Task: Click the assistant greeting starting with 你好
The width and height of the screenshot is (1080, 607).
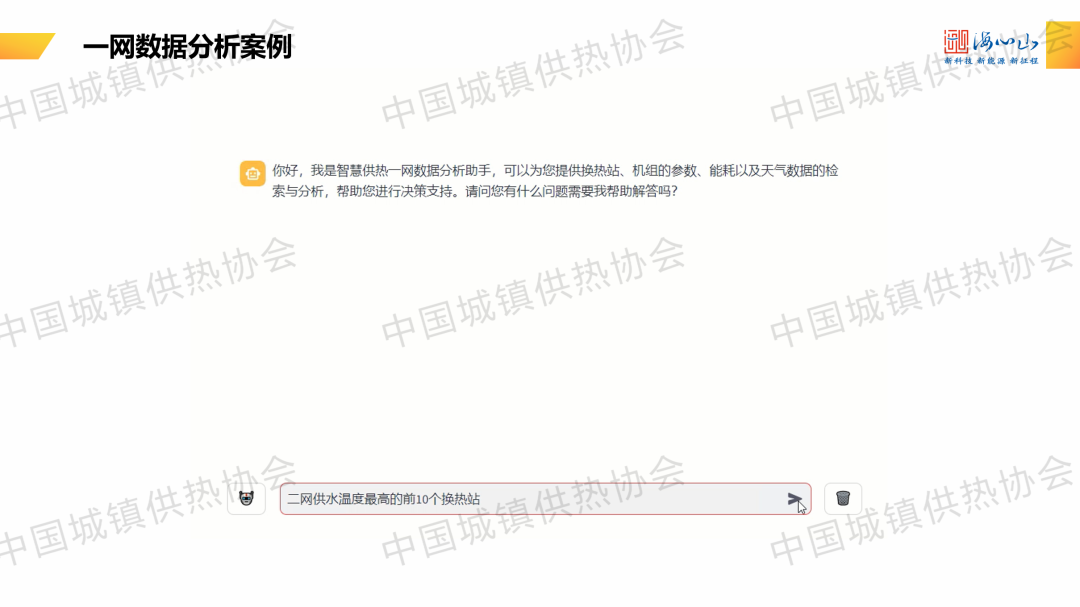Action: point(554,171)
